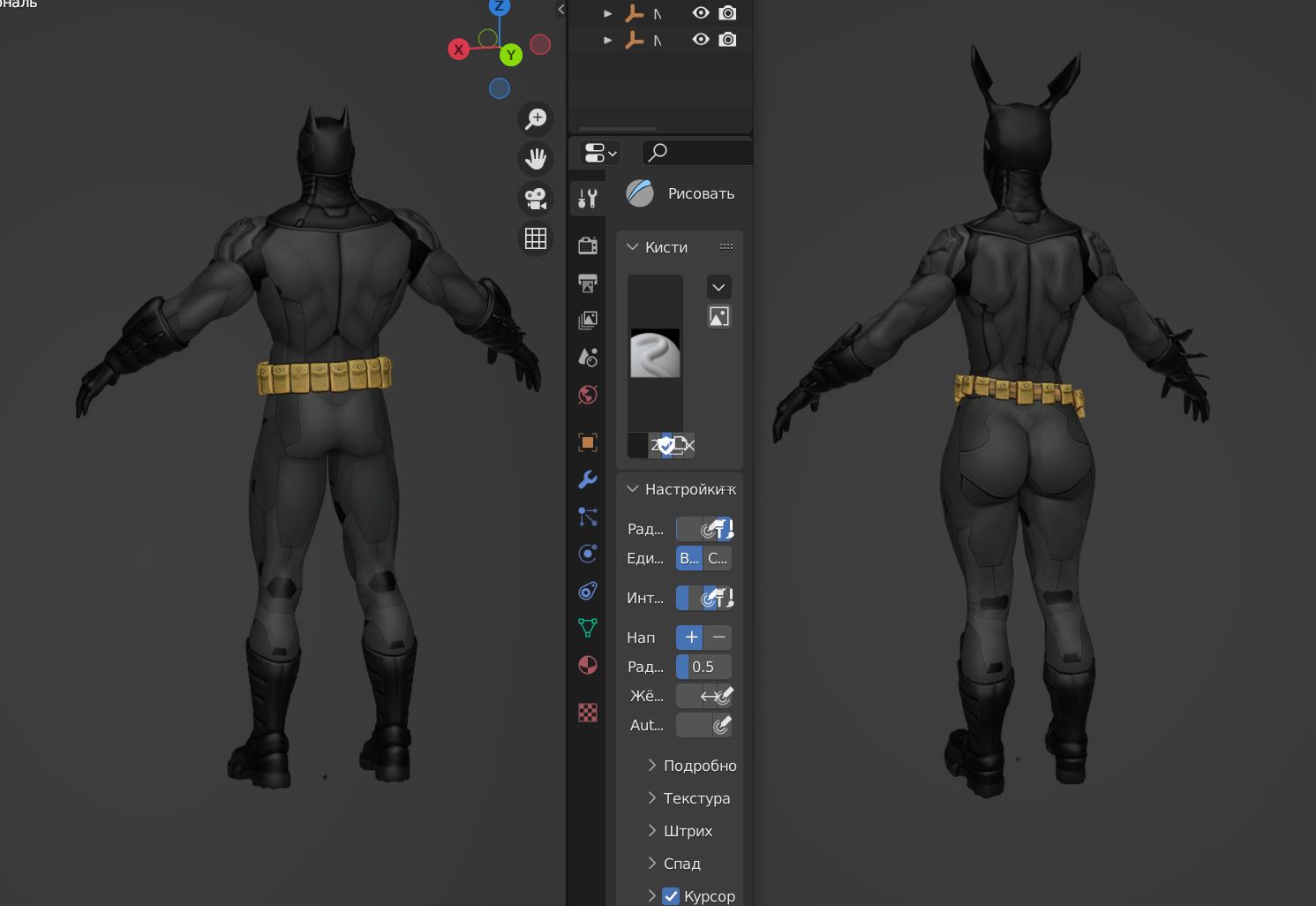Viewport: 1316px width, 906px height.
Task: Open the Texture properties checker tab
Action: coord(588,713)
